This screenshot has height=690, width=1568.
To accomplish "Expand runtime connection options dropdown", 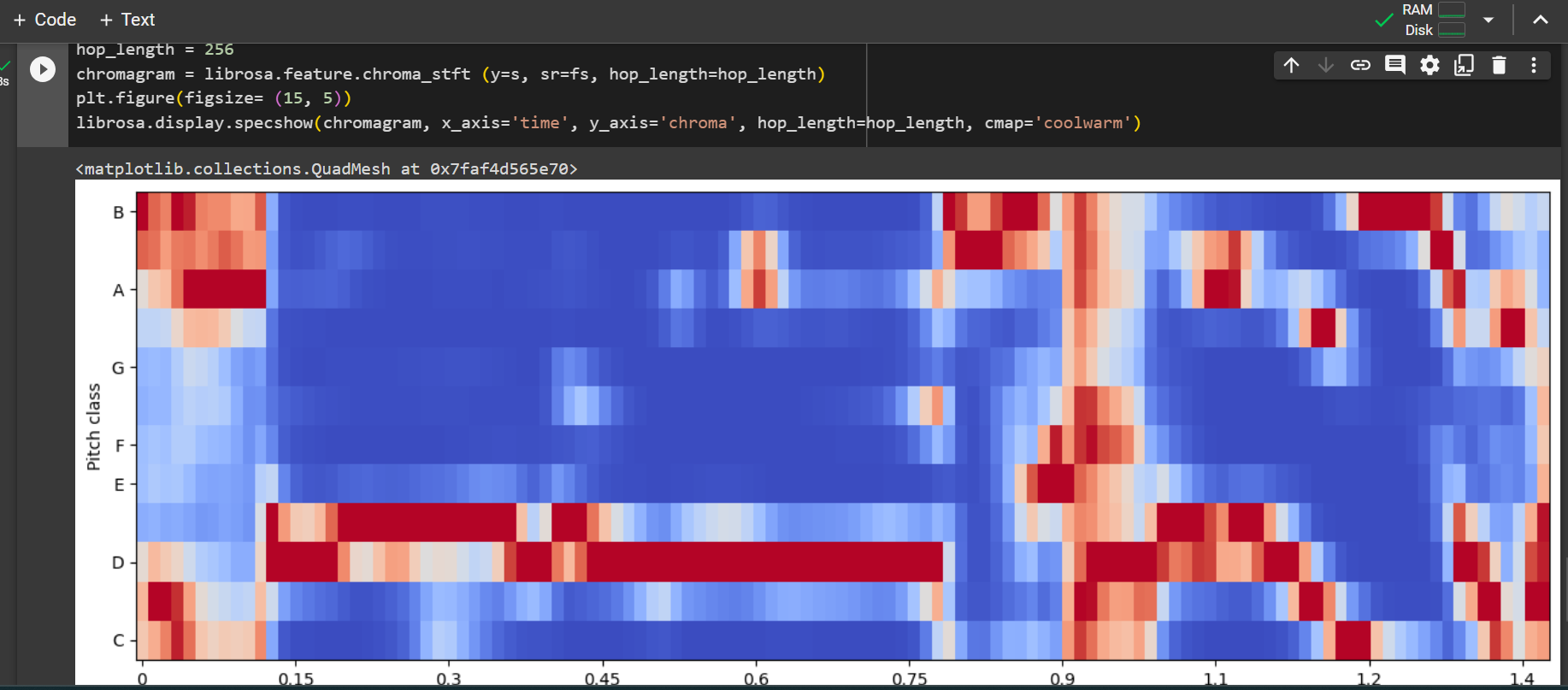I will point(1488,20).
